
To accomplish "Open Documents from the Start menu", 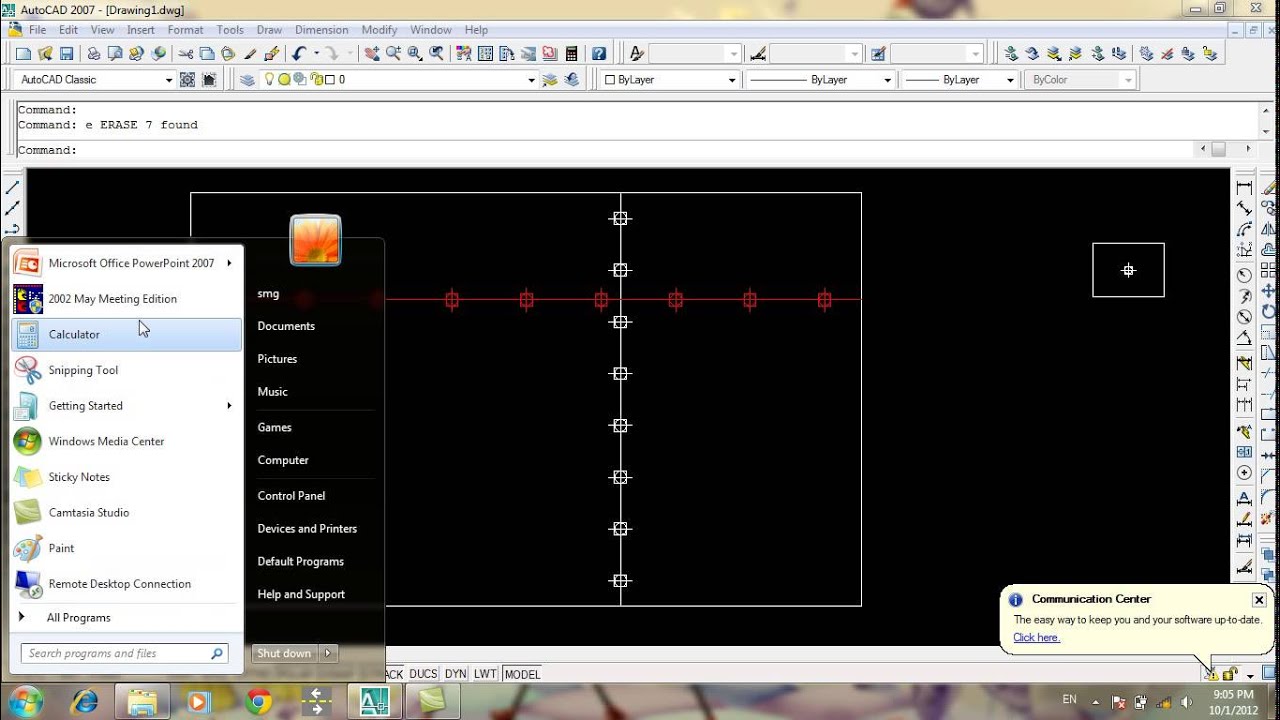I will 286,326.
